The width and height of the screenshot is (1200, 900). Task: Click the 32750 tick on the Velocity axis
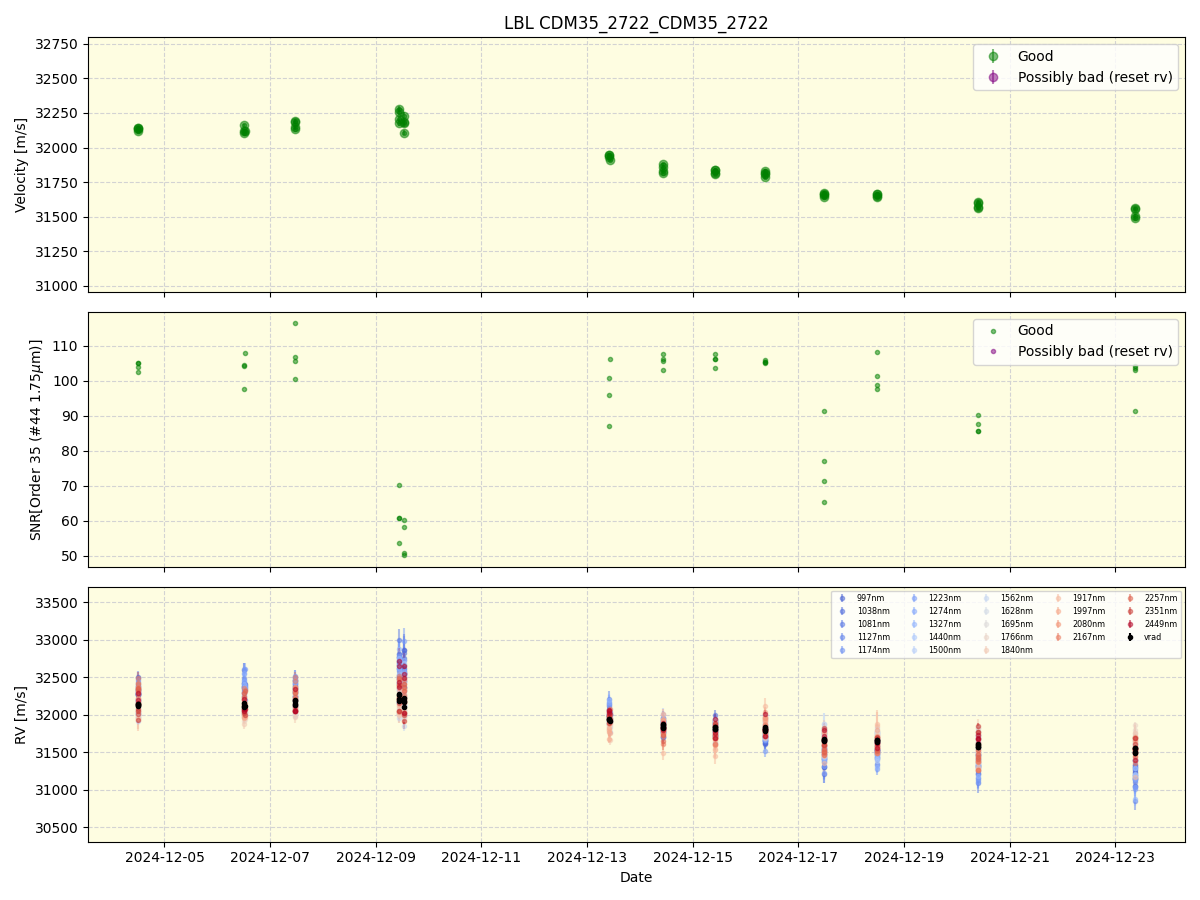[x=59, y=44]
